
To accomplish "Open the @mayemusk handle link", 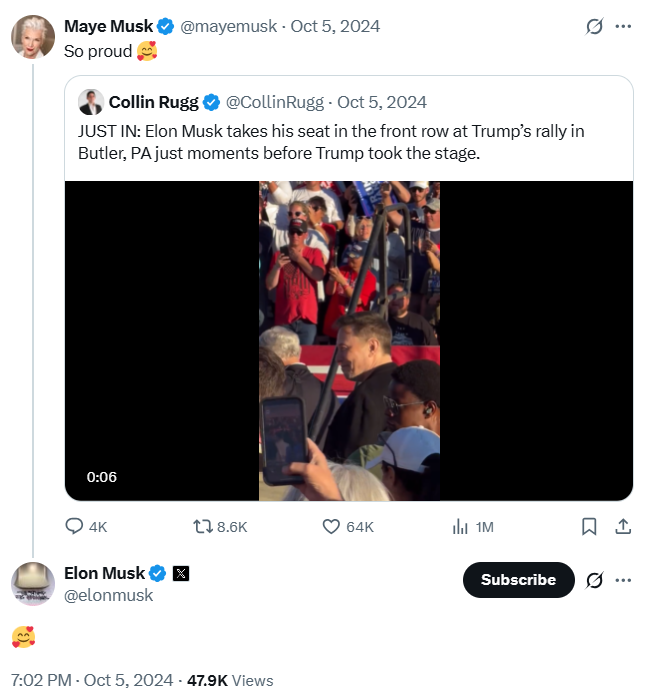I will (229, 26).
